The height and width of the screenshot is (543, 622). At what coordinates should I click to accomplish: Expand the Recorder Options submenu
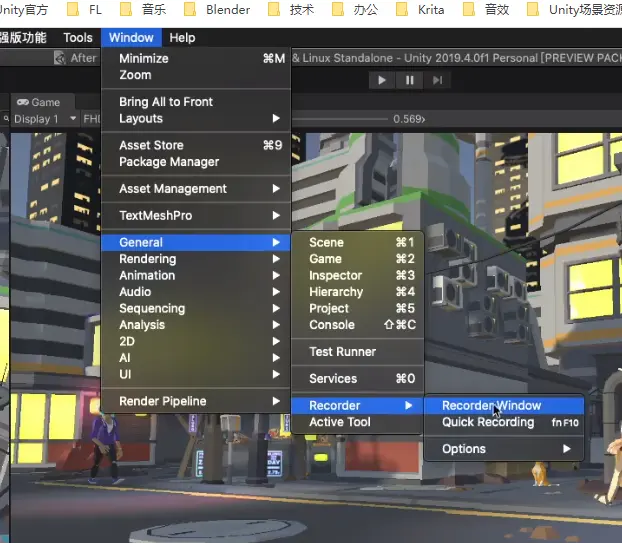(504, 449)
